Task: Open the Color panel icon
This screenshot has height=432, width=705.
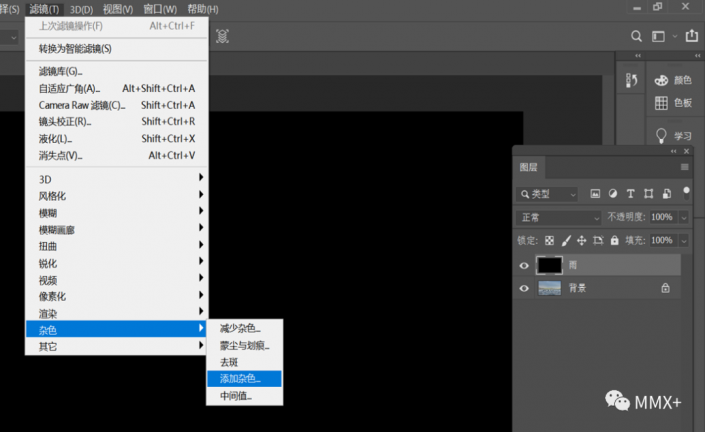Action: [x=661, y=80]
